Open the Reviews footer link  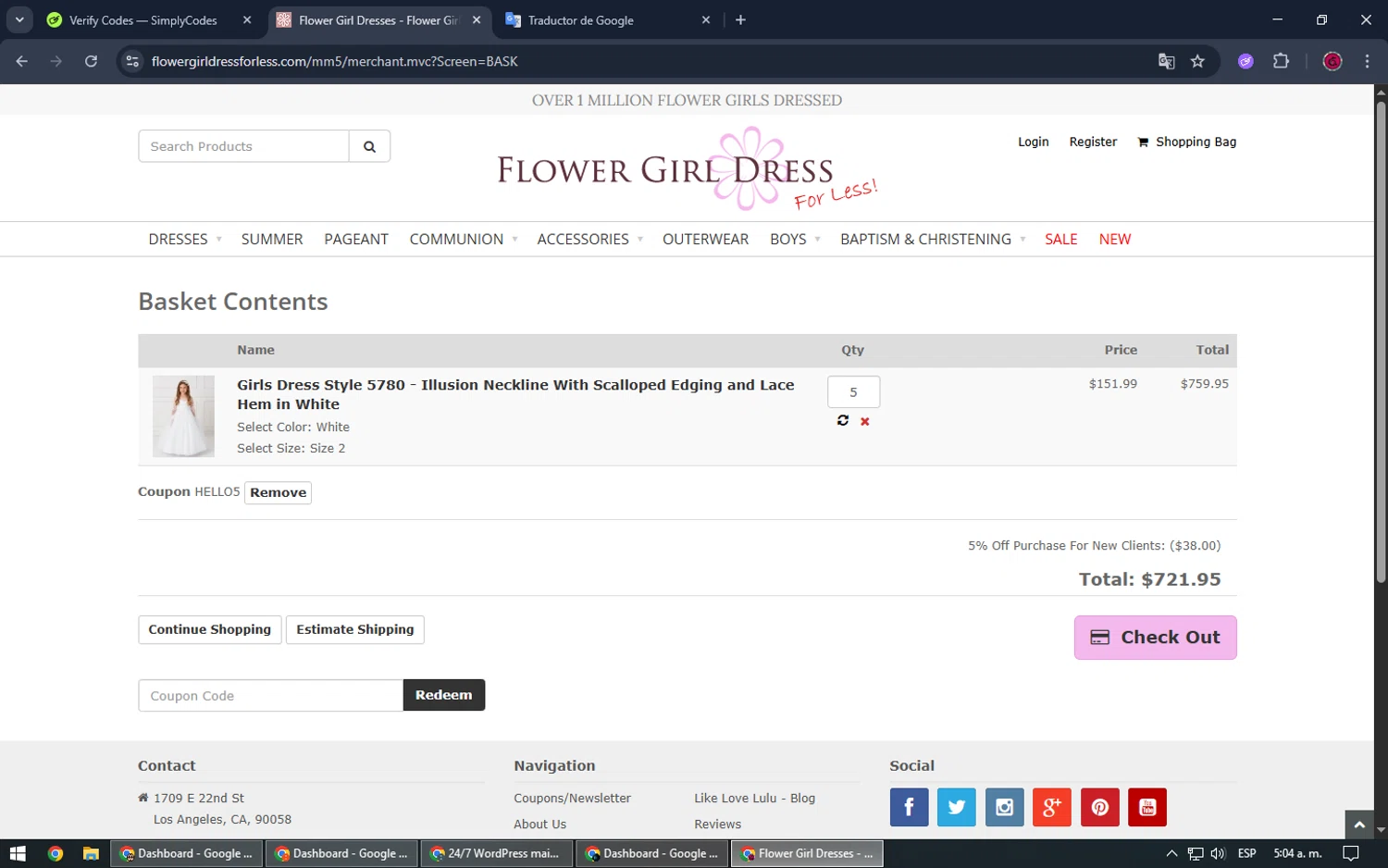coord(717,824)
